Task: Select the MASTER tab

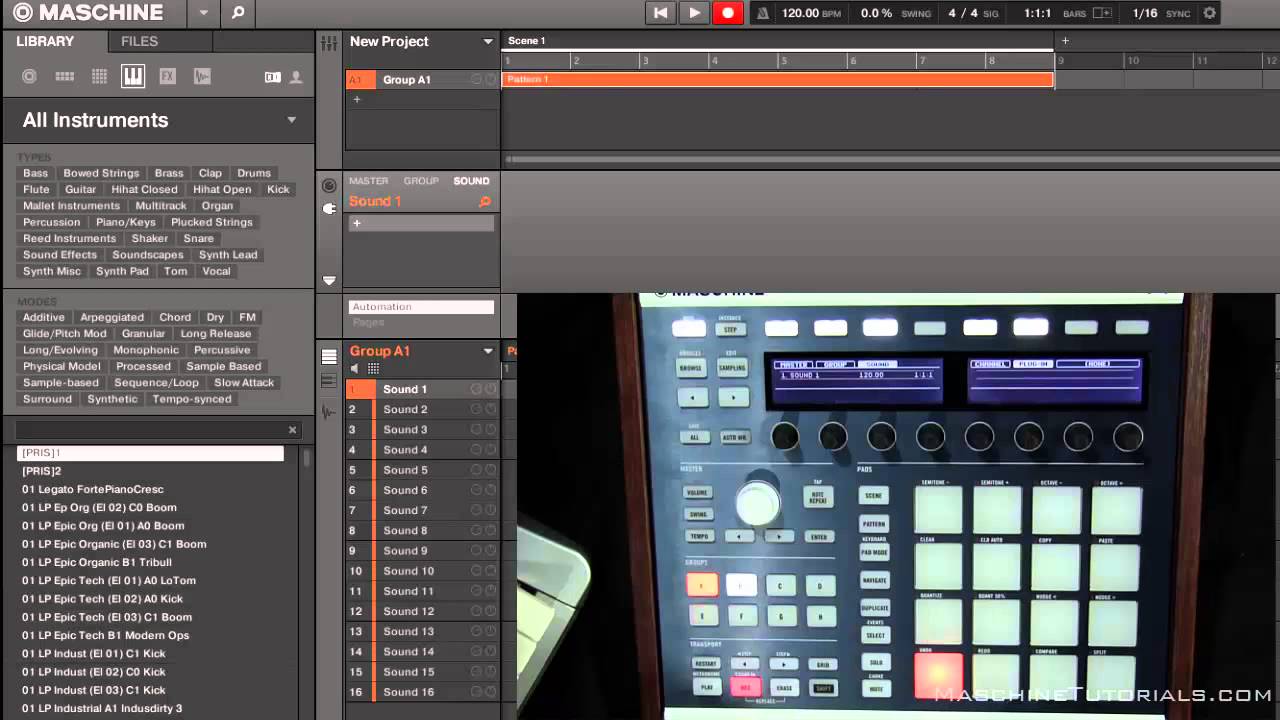Action: (368, 181)
